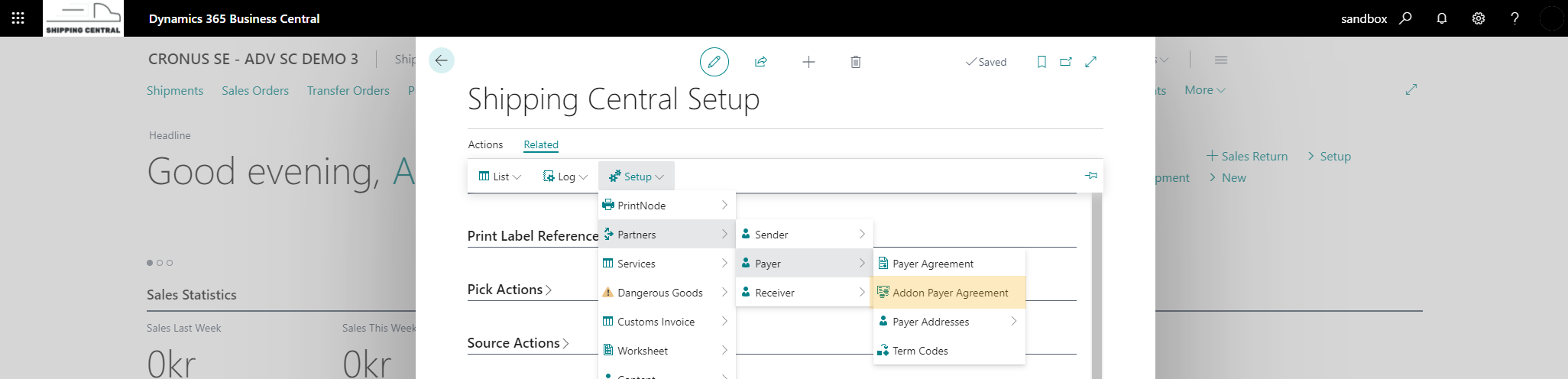The width and height of the screenshot is (1568, 379).
Task: Open page in new window icon
Action: [x=1066, y=62]
